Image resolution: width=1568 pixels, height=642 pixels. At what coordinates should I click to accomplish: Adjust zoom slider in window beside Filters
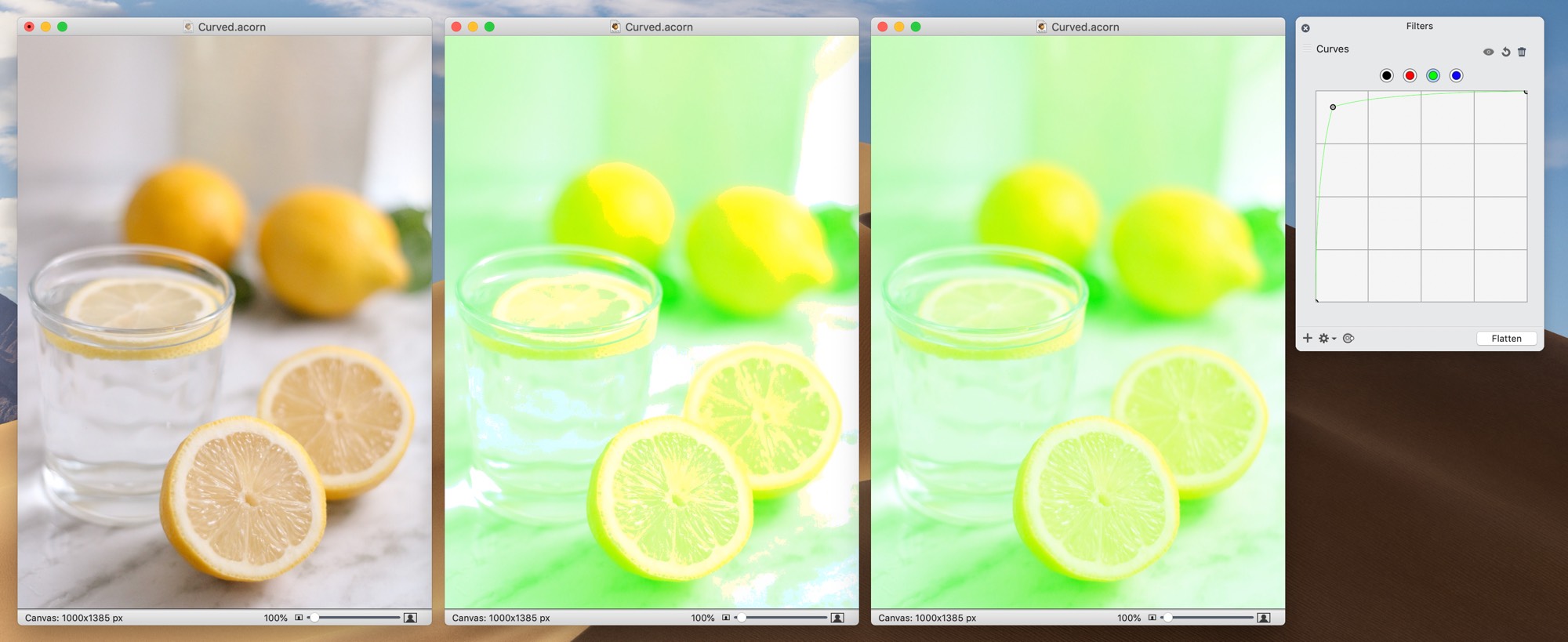click(1208, 618)
